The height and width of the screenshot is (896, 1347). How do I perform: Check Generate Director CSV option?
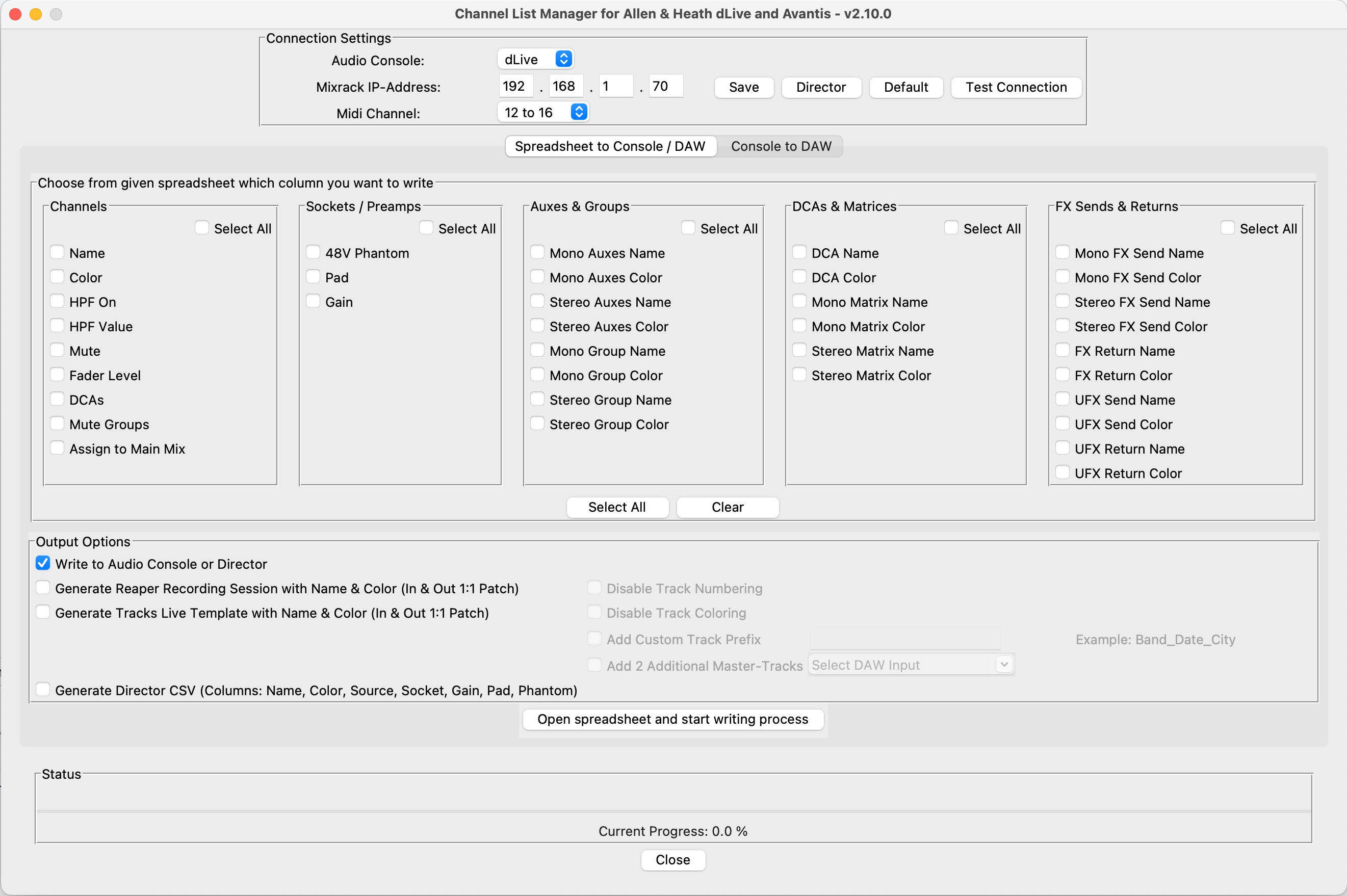click(x=43, y=690)
